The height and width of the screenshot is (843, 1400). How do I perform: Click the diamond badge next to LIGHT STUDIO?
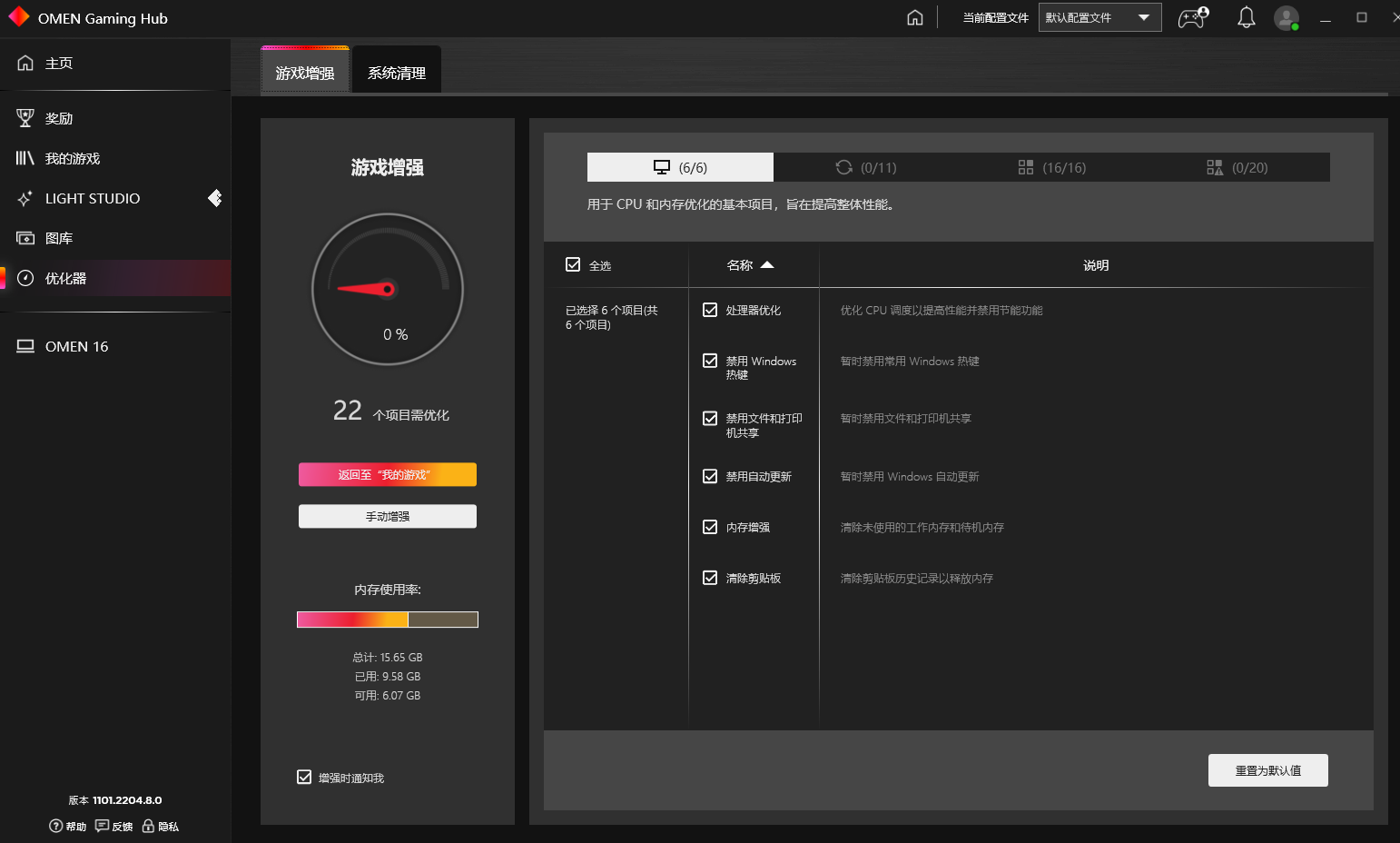215,198
